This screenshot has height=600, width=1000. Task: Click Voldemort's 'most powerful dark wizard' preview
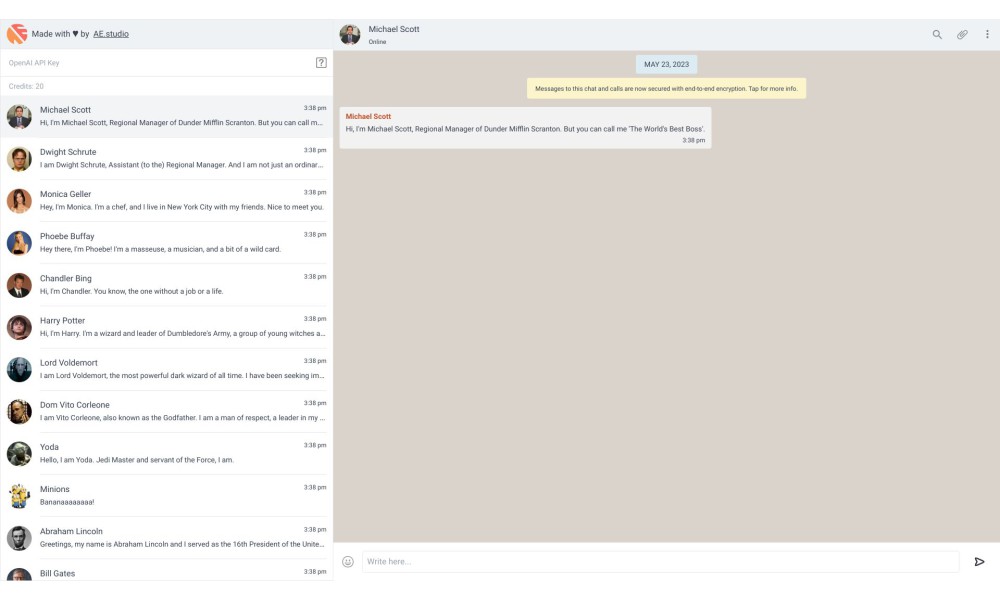click(x=182, y=376)
